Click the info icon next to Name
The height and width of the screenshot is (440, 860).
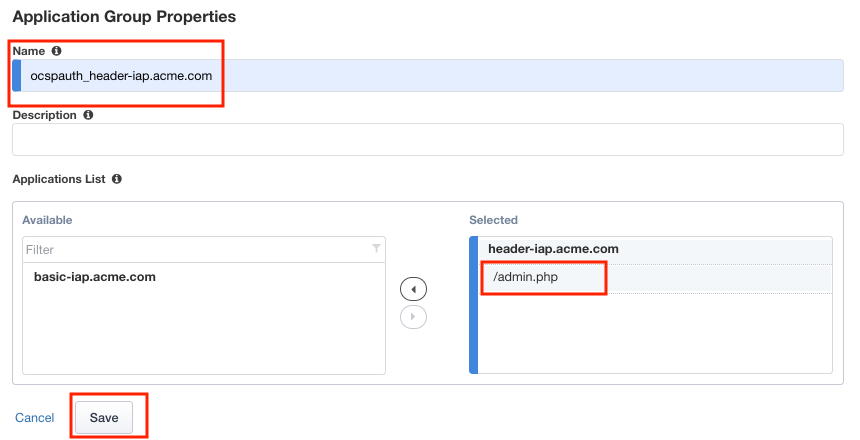[x=56, y=51]
